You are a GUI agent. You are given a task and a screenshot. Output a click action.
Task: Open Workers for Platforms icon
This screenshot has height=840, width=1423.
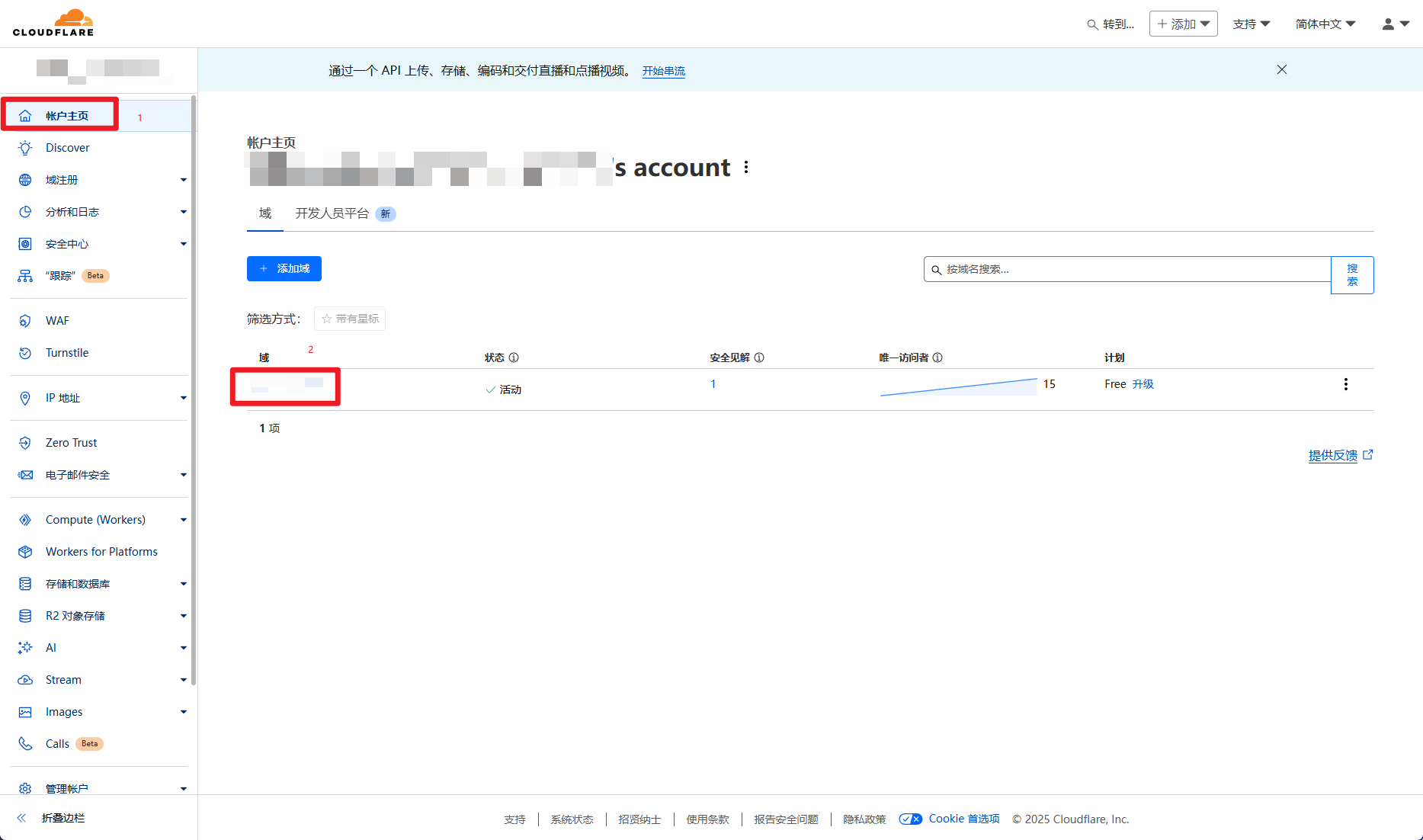[25, 552]
